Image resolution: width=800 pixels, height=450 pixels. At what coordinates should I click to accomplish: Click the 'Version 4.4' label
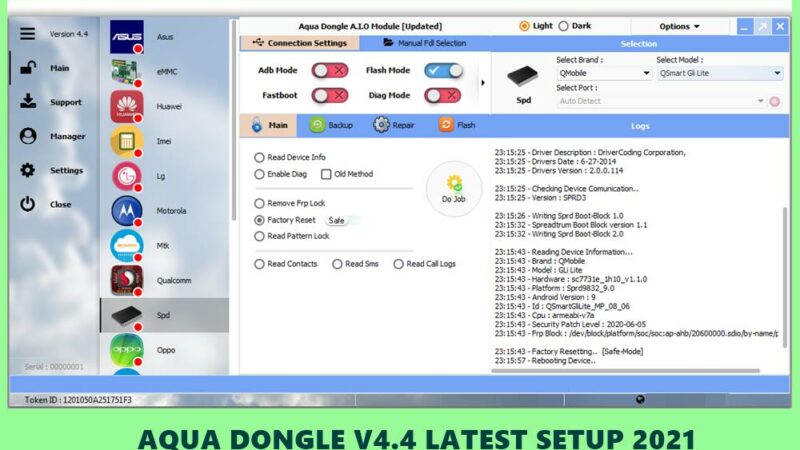[x=68, y=34]
